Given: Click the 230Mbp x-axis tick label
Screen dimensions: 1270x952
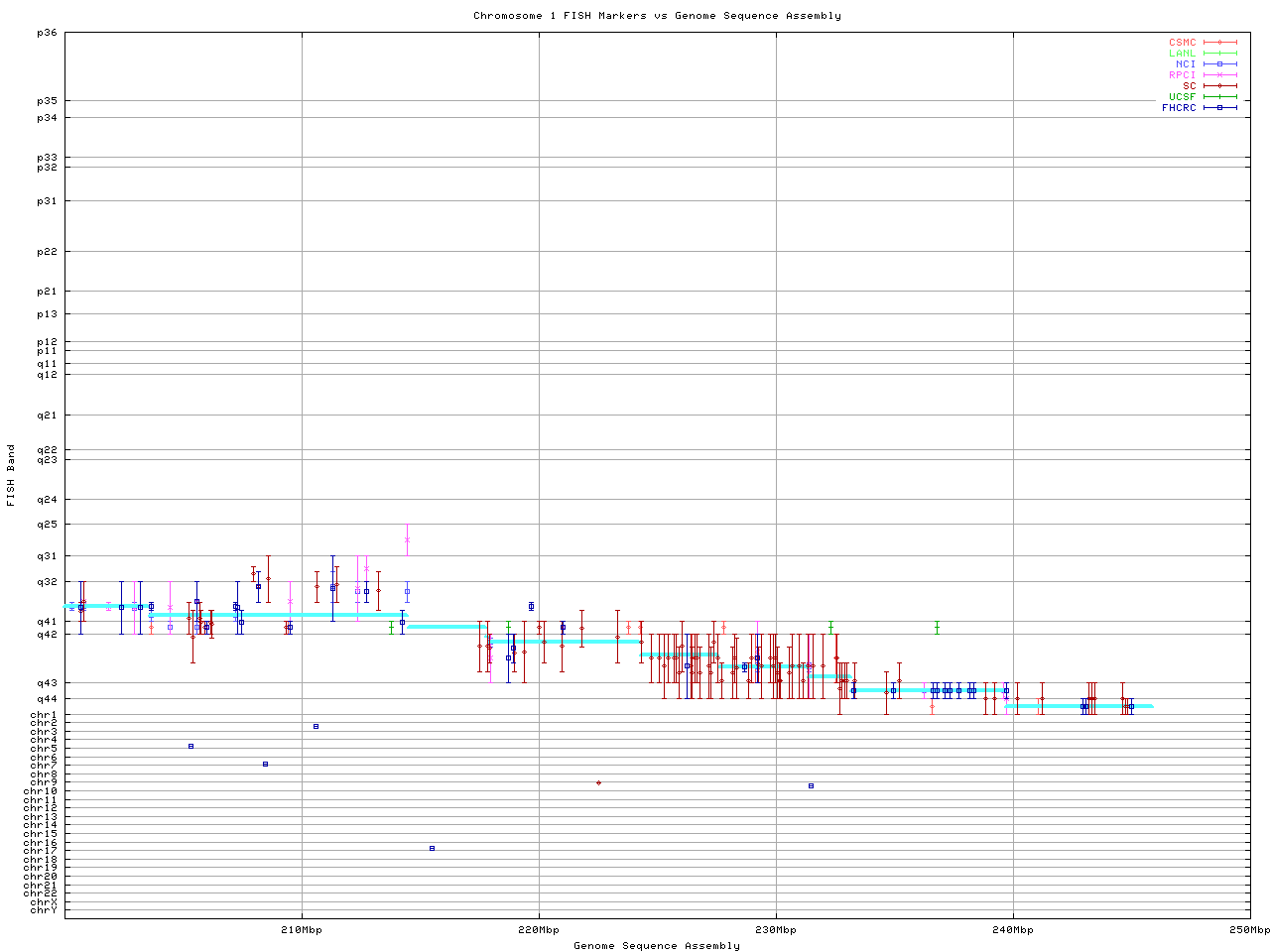Looking at the screenshot, I should (x=776, y=930).
